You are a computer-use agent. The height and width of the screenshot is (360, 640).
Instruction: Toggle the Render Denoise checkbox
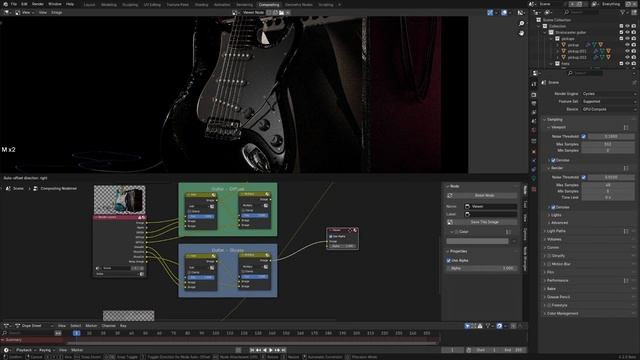(x=553, y=207)
